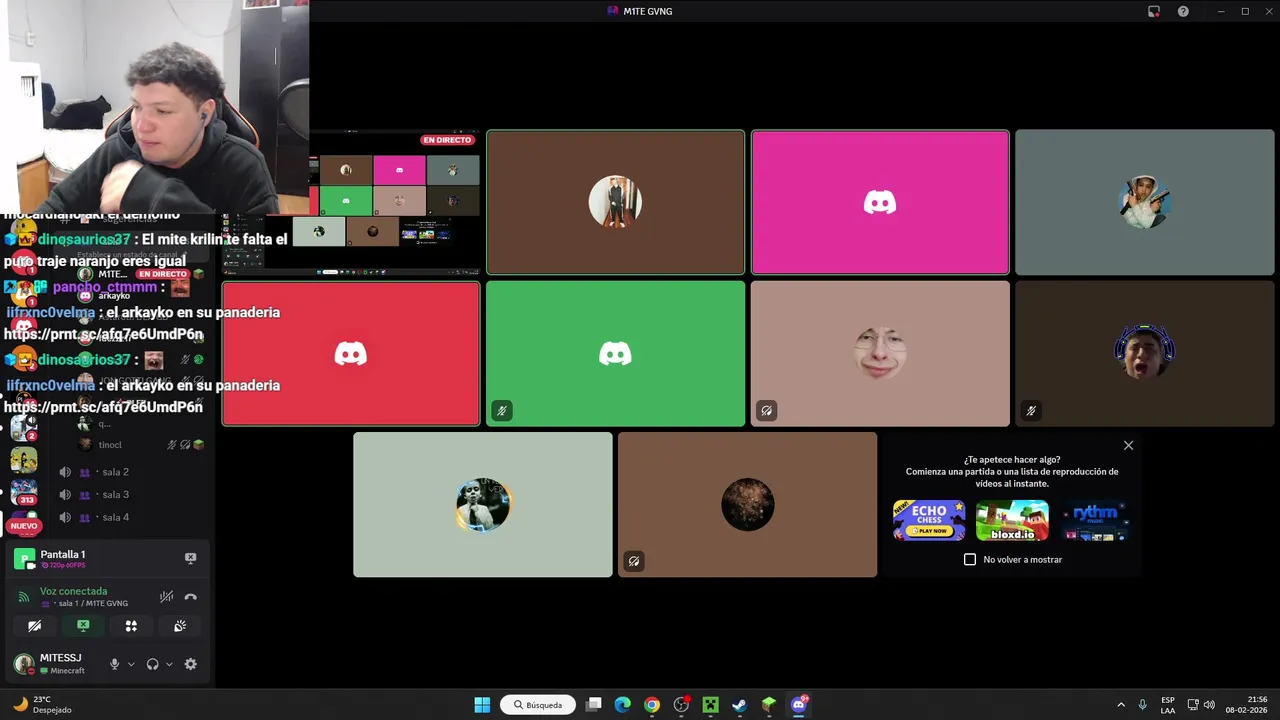Toggle noise suppression icon
This screenshot has height=720, width=1280.
pos(166,597)
